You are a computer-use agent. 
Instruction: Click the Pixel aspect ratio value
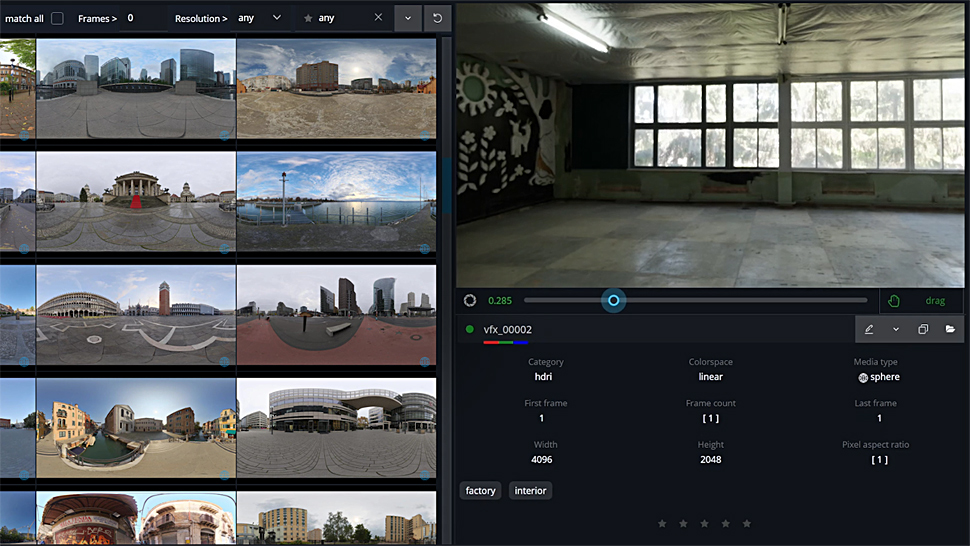click(879, 459)
